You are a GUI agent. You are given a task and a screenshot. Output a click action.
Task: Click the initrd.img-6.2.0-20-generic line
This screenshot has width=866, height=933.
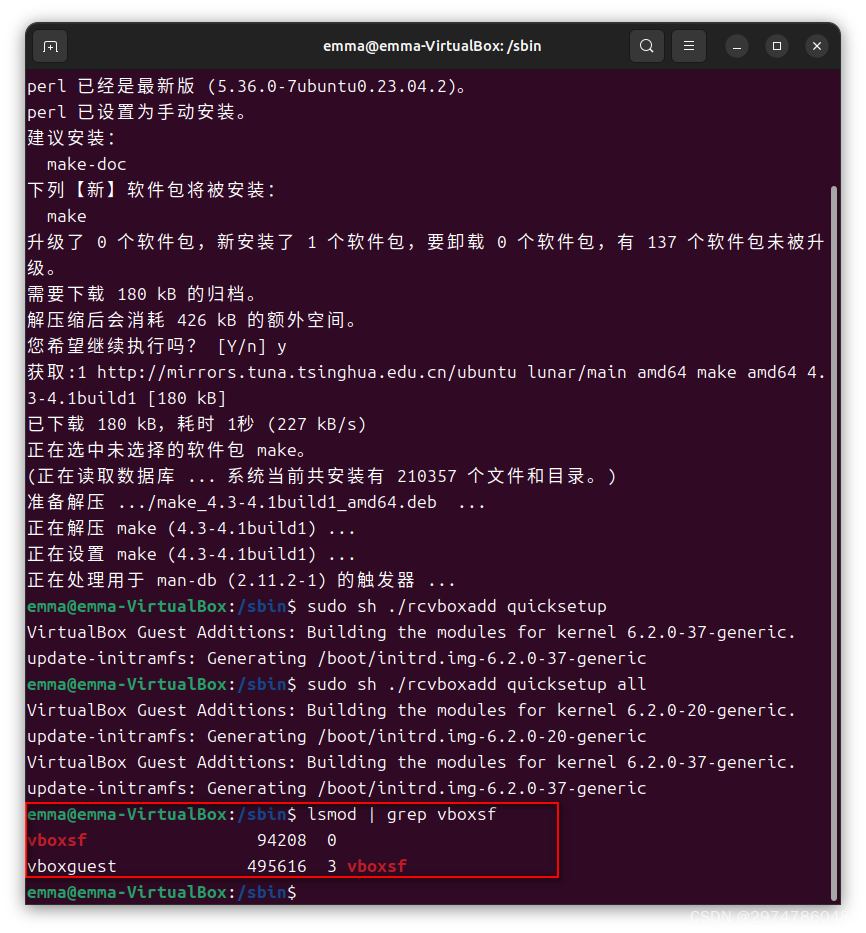pyautogui.click(x=336, y=736)
